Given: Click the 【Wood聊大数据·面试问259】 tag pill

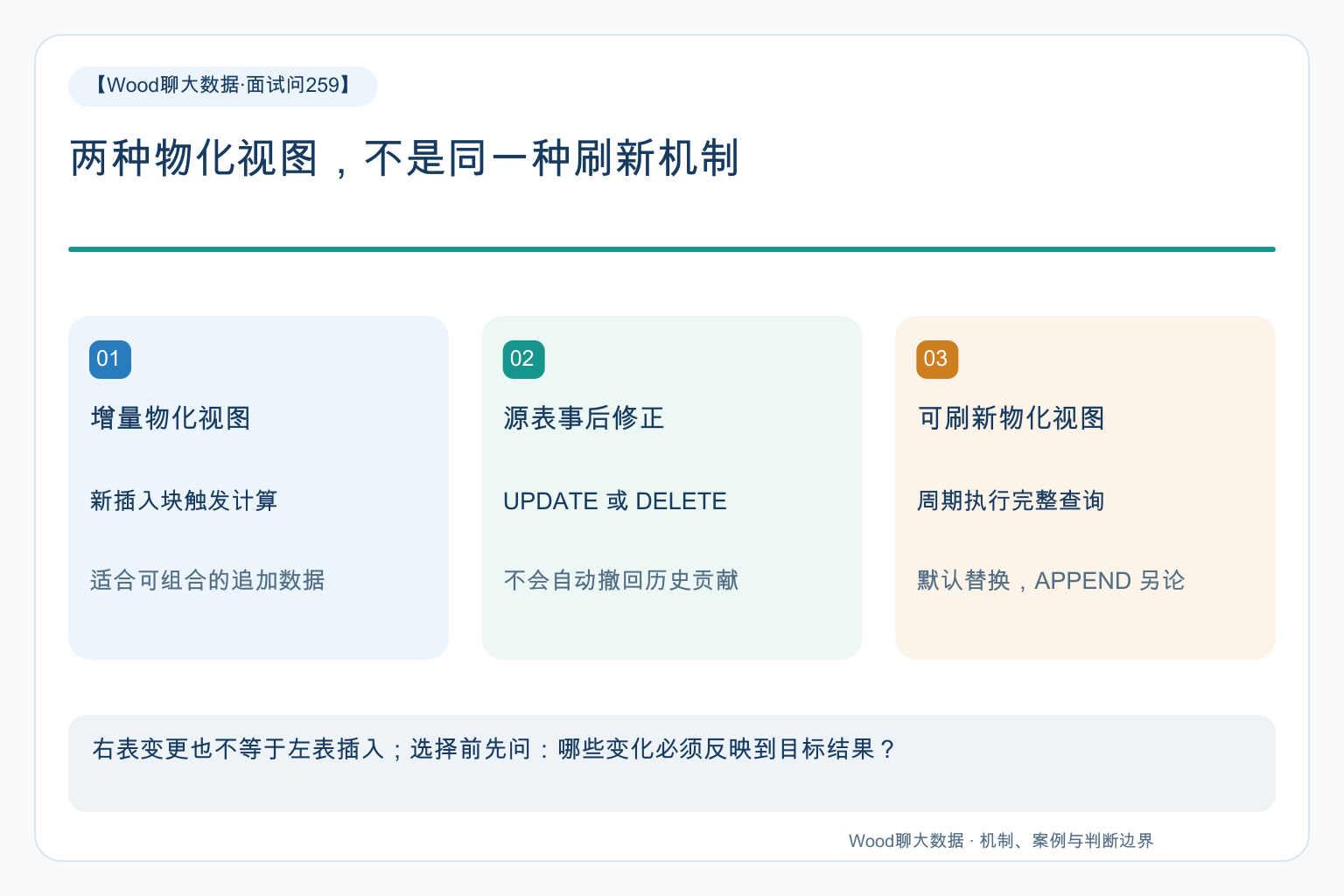Looking at the screenshot, I should coord(223,86).
